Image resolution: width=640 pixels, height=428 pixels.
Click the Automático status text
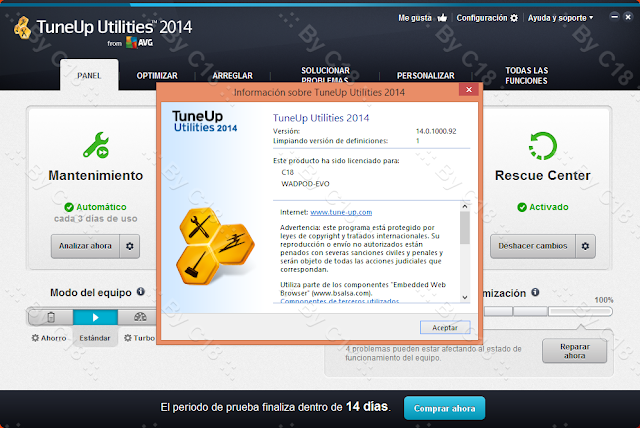(101, 207)
